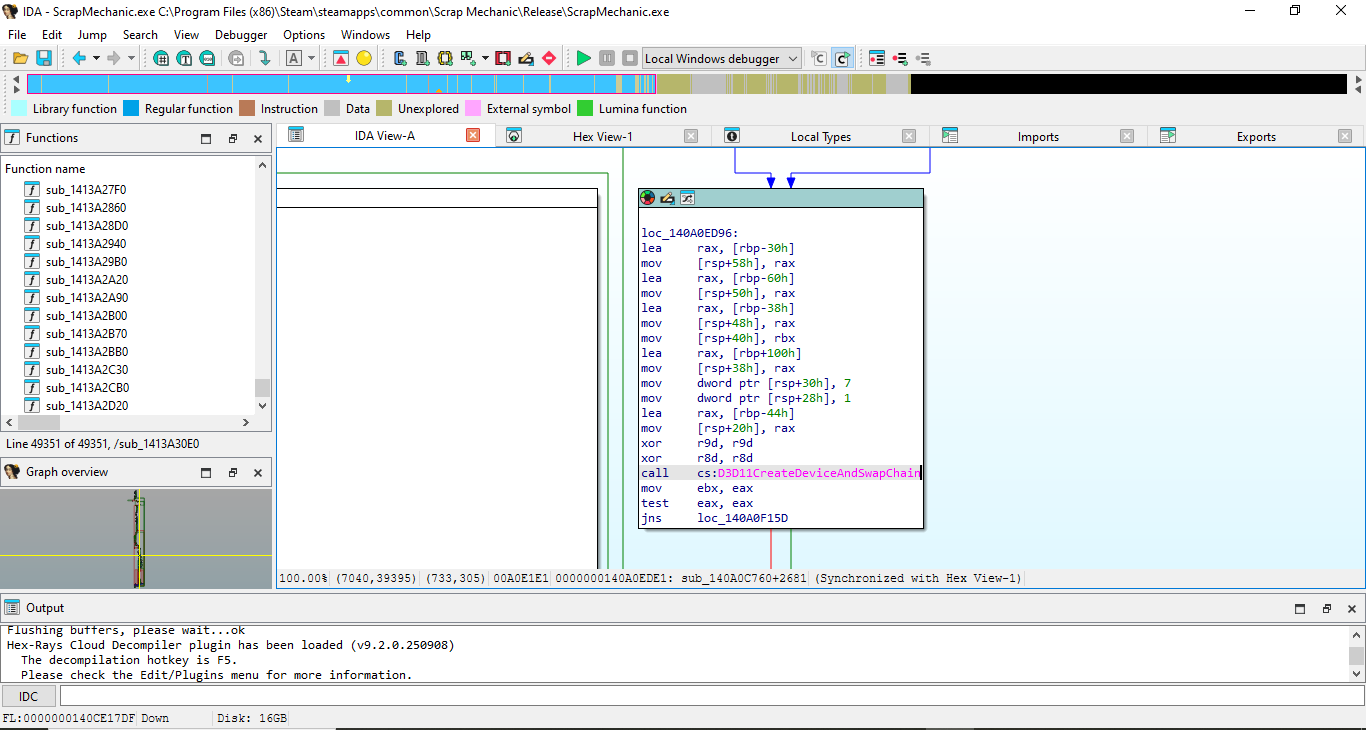Image resolution: width=1366 pixels, height=730 pixels.
Task: Click the boxed 'A' text-search icon
Action: click(294, 58)
